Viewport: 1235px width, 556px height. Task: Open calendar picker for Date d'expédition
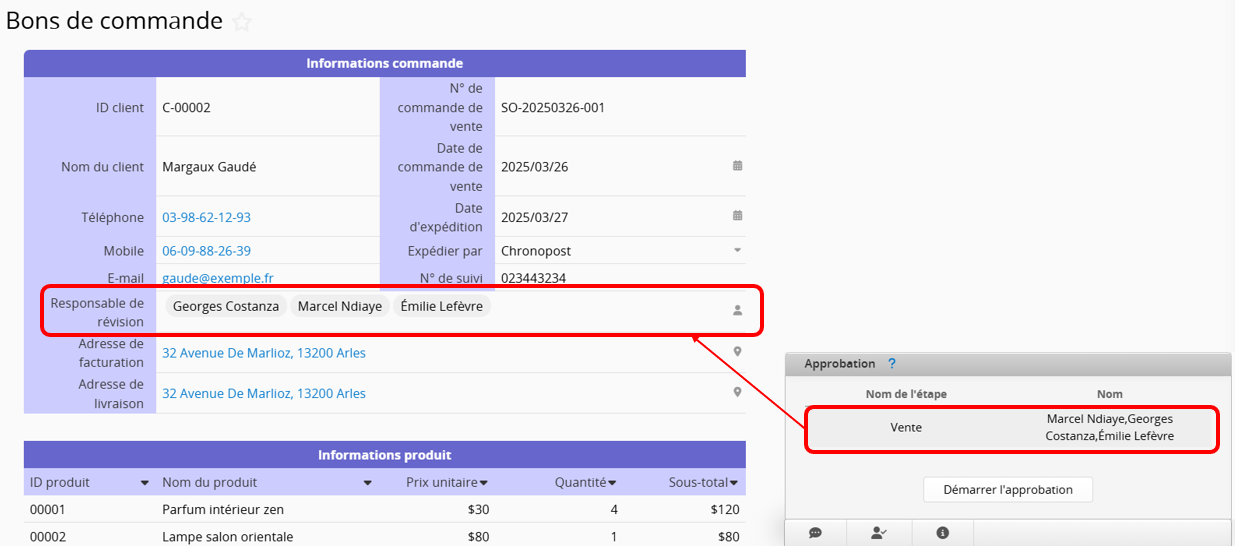point(737,216)
